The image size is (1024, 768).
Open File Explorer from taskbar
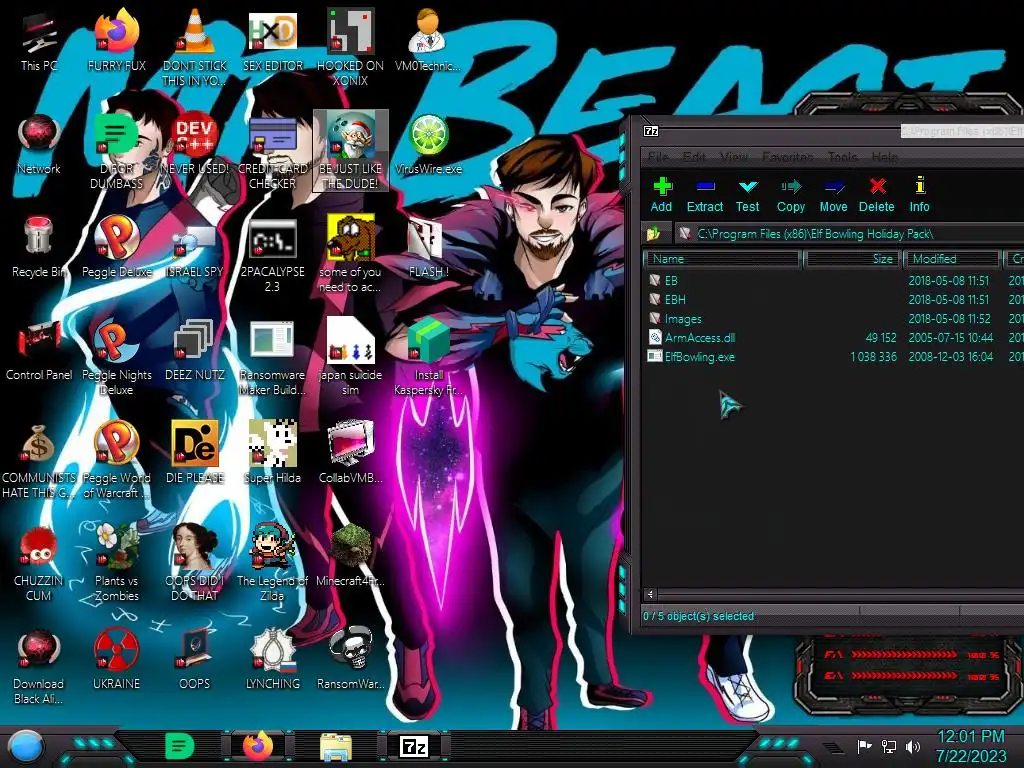pos(336,746)
